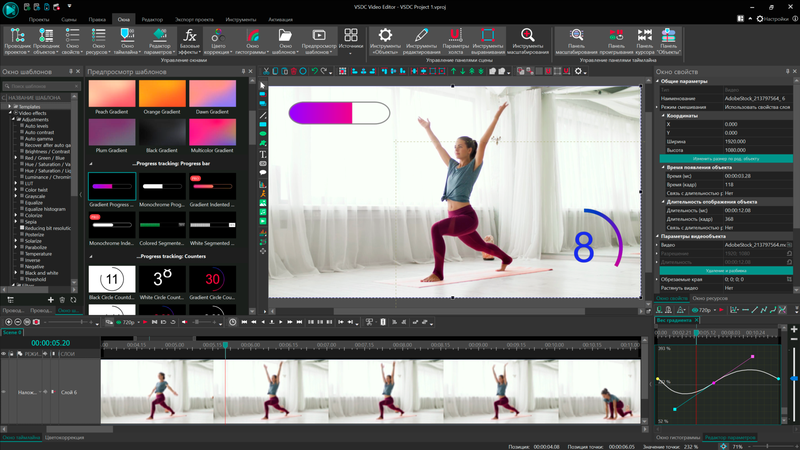
Task: Click the Инструменты масштабирования magnifier icon
Action: coord(527,36)
